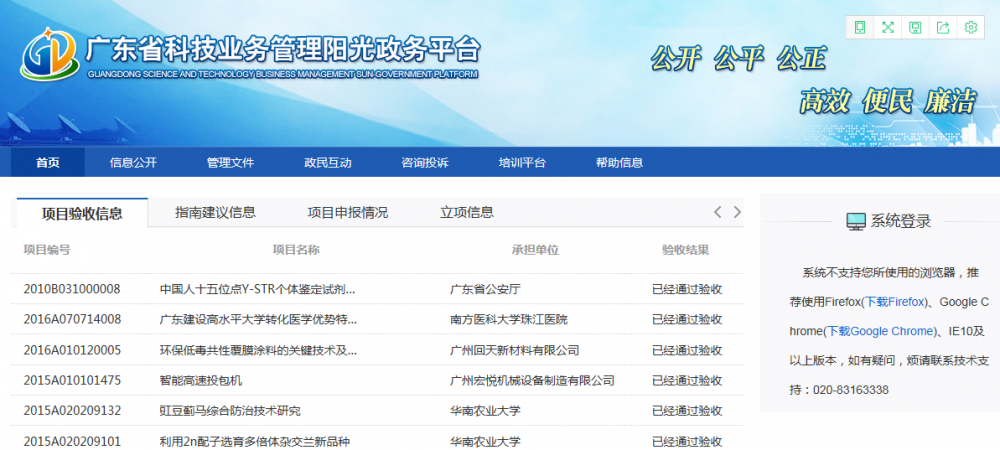Screen dimensions: 1000x450
Task: Click the share icon in floating toolbar
Action: [942, 28]
